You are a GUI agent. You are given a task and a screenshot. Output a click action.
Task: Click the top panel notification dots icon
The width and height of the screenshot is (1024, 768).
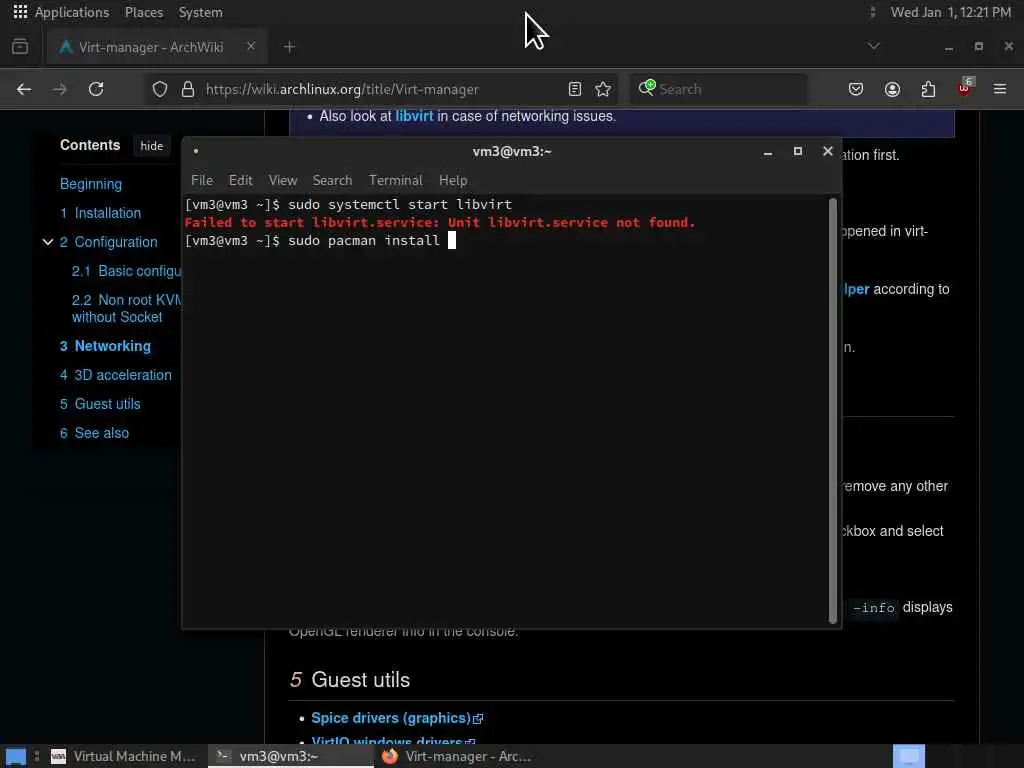point(872,12)
